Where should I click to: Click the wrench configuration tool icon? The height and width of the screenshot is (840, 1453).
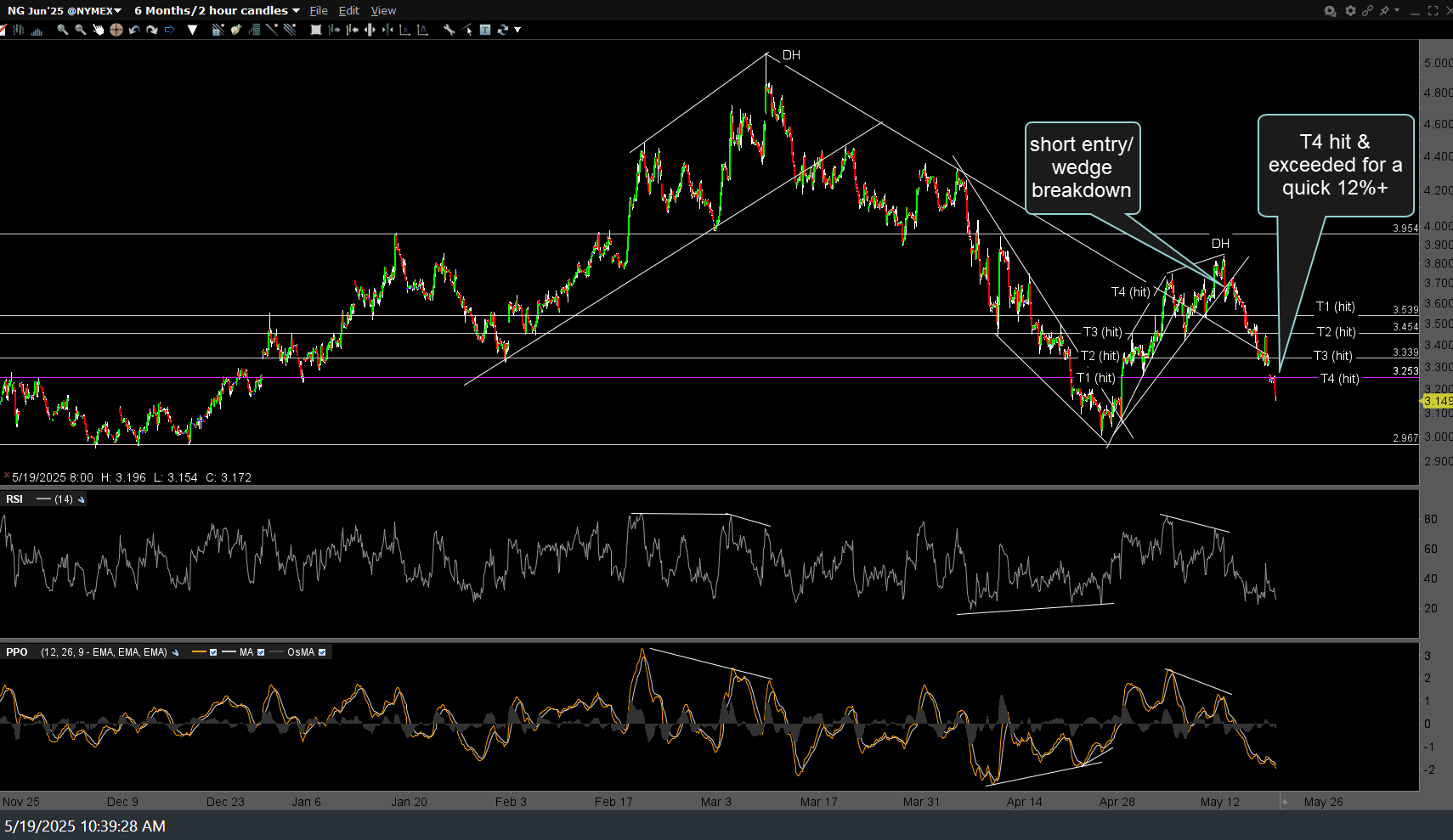click(x=449, y=30)
